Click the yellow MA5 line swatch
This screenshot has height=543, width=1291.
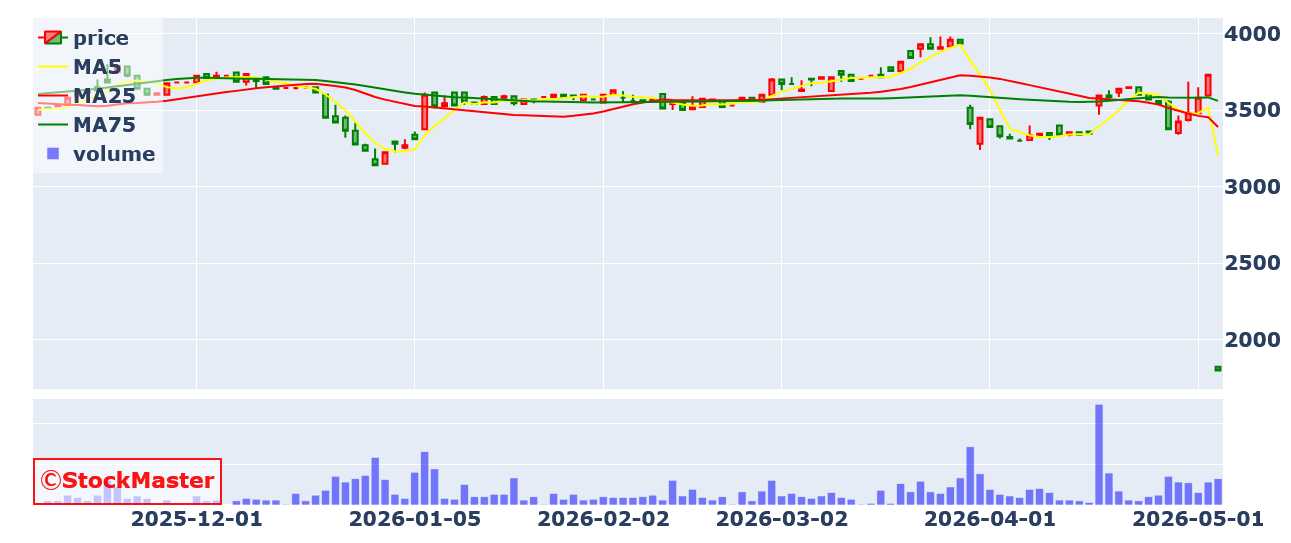coord(53,67)
